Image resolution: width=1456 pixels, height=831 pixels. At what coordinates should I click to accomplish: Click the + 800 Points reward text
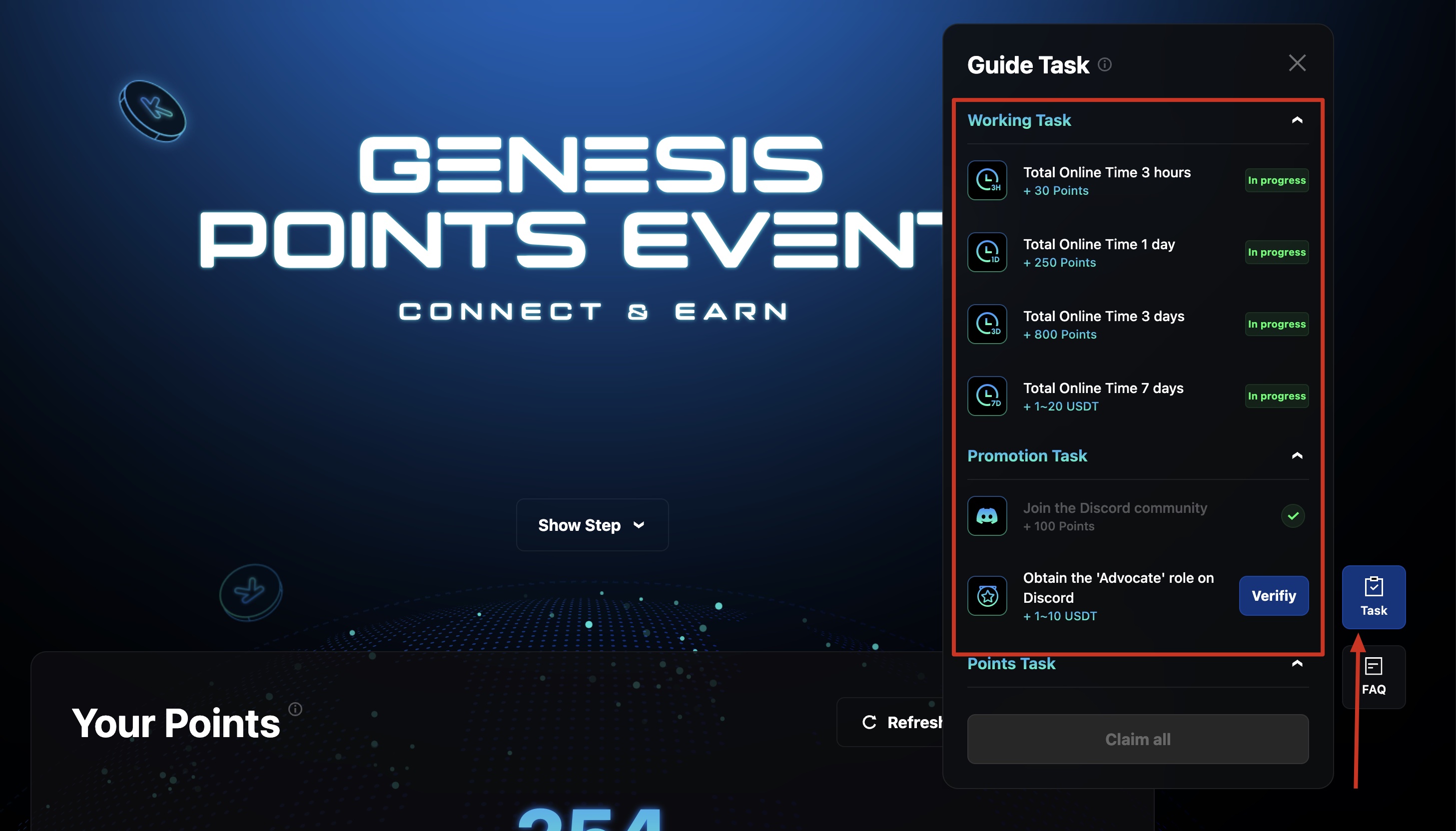point(1060,335)
